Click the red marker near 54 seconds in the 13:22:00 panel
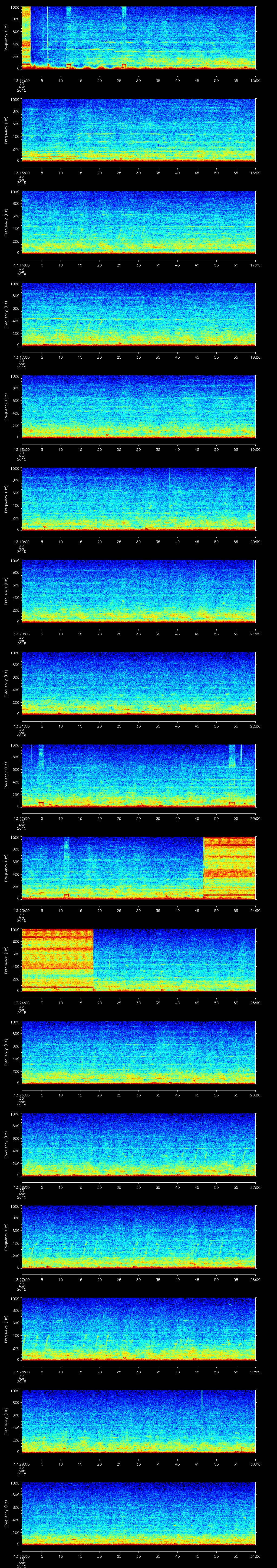 coord(231,803)
